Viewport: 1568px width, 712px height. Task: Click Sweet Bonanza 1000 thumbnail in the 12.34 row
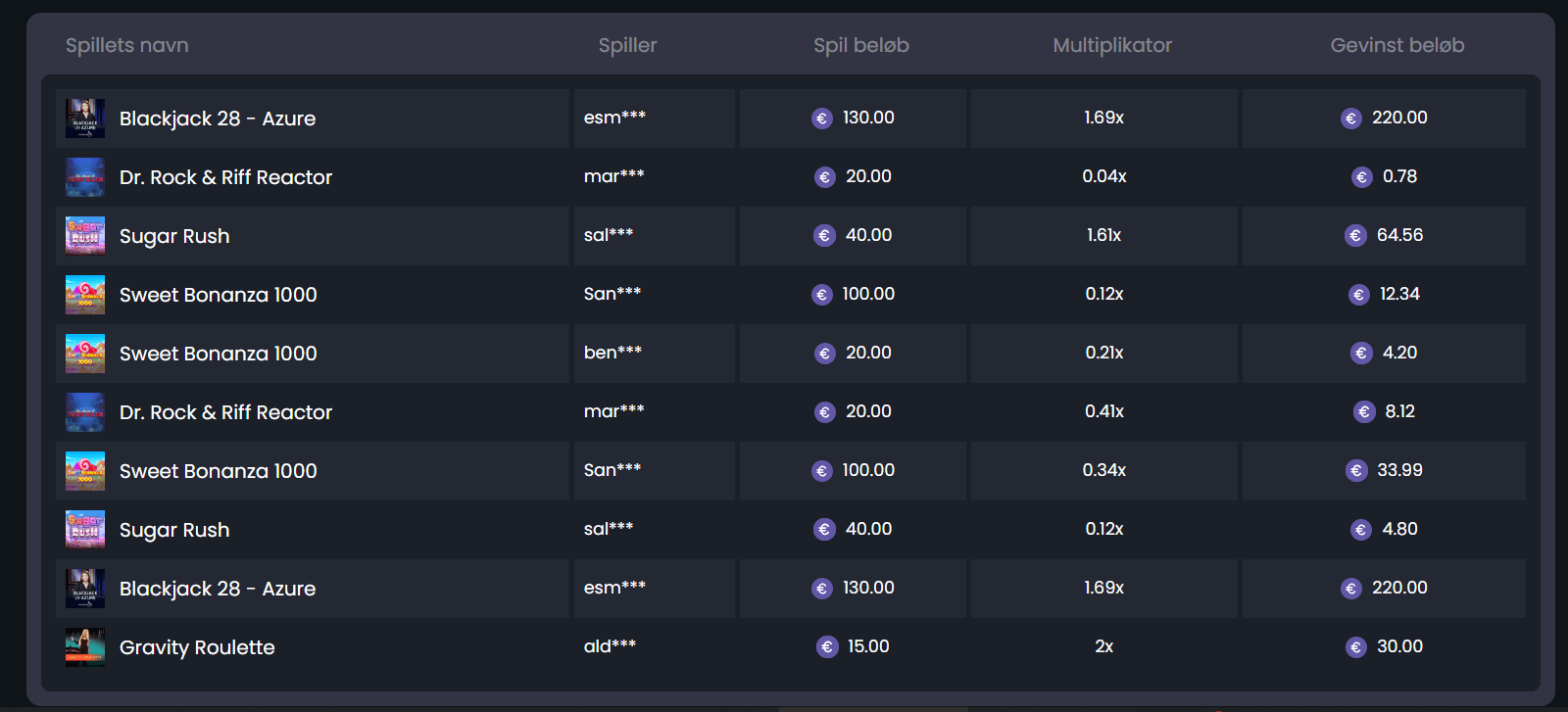pos(85,295)
